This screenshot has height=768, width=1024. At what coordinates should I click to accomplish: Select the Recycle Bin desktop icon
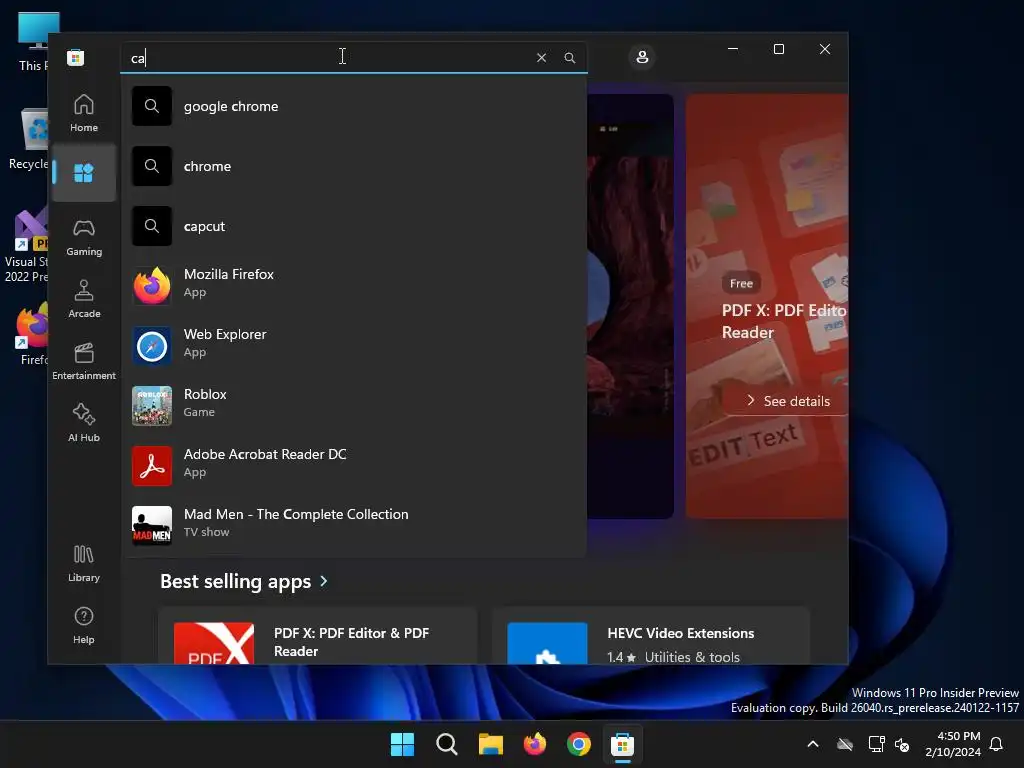click(29, 139)
